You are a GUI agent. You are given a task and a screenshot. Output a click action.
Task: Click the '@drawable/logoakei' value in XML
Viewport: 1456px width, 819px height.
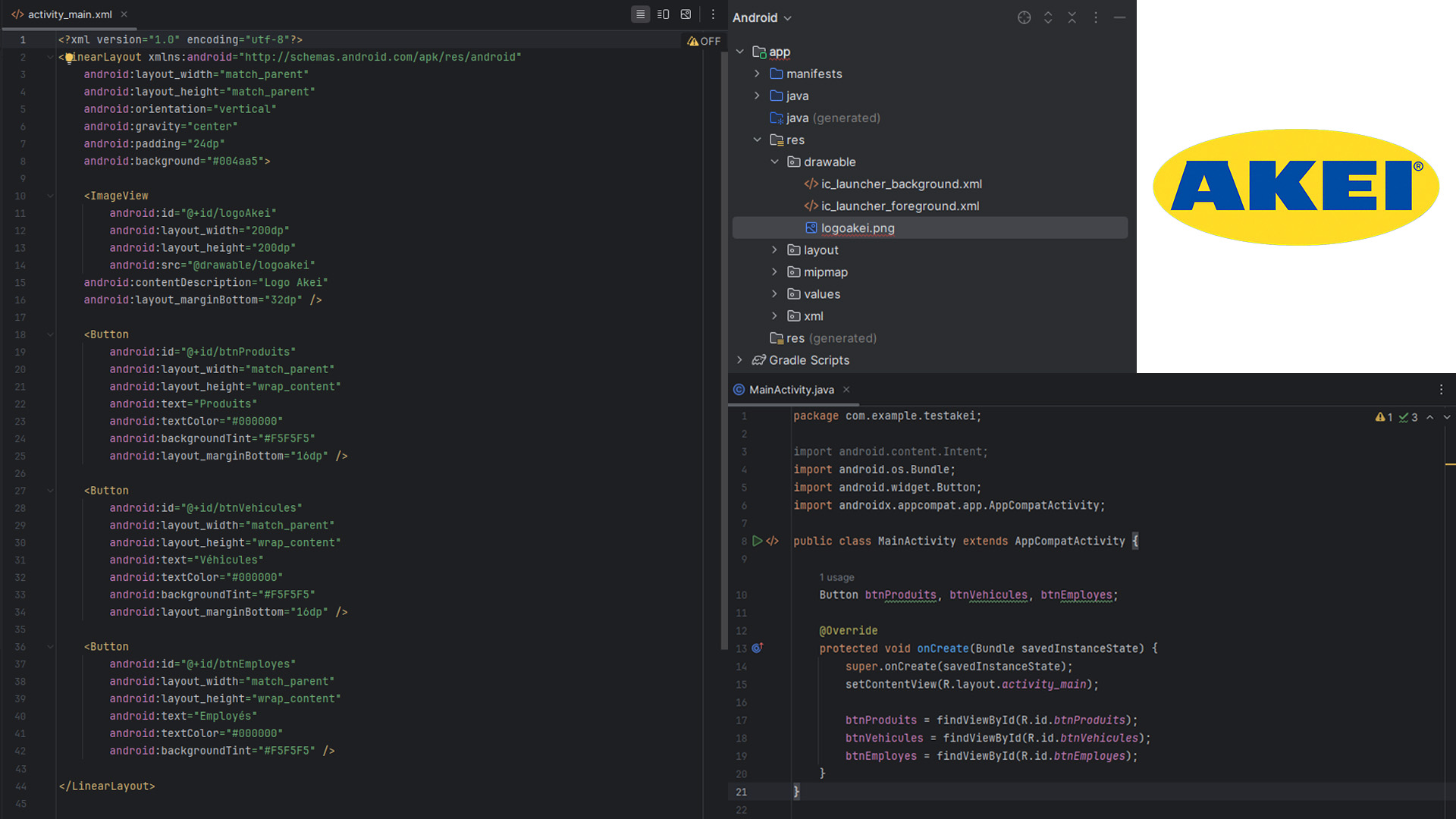pos(251,265)
